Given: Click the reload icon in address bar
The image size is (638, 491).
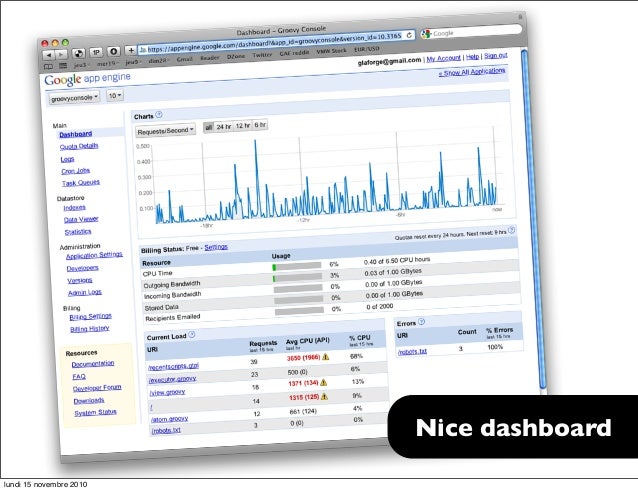Looking at the screenshot, I should coord(409,35).
